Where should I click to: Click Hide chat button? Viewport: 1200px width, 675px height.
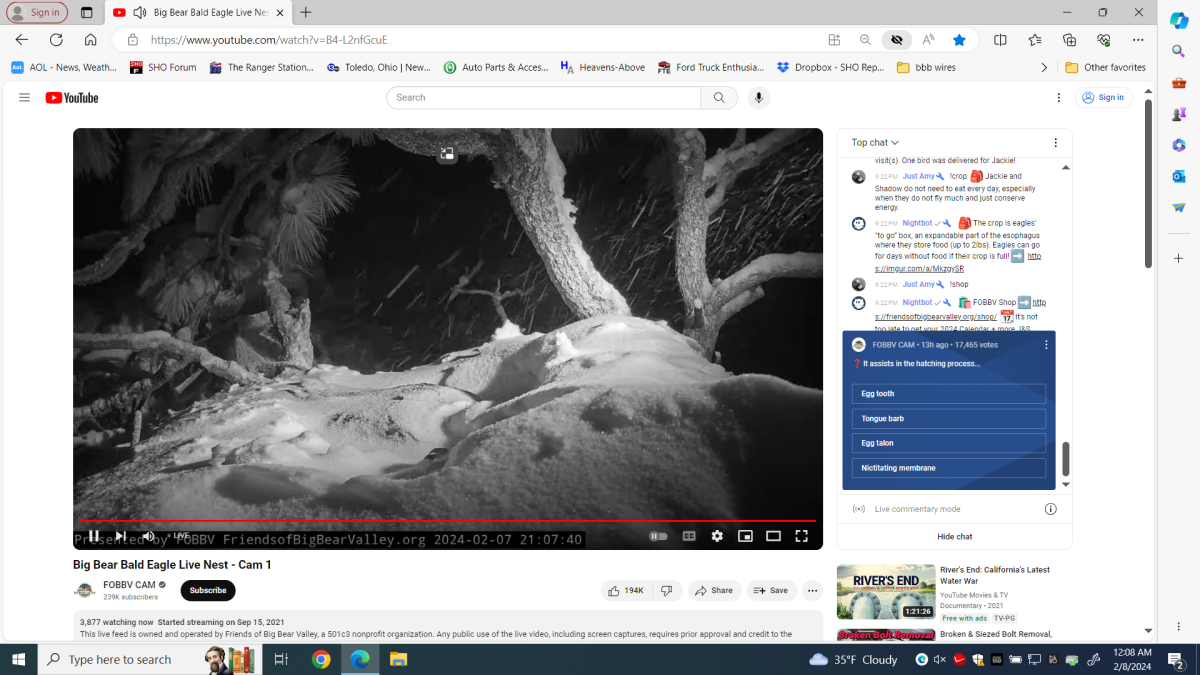click(954, 537)
